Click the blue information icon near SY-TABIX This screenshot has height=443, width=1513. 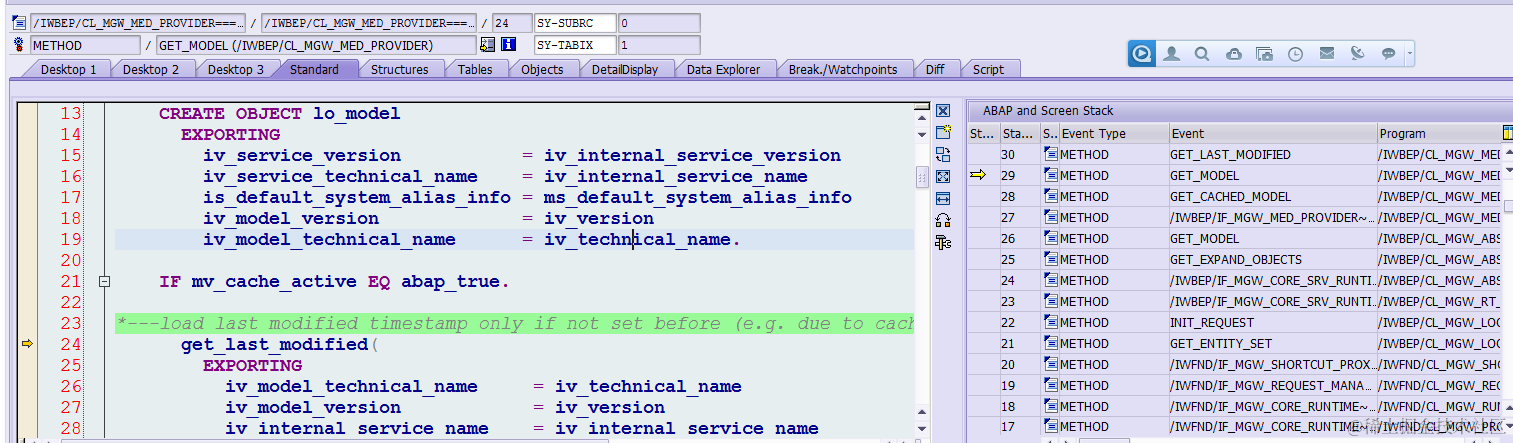tap(508, 45)
